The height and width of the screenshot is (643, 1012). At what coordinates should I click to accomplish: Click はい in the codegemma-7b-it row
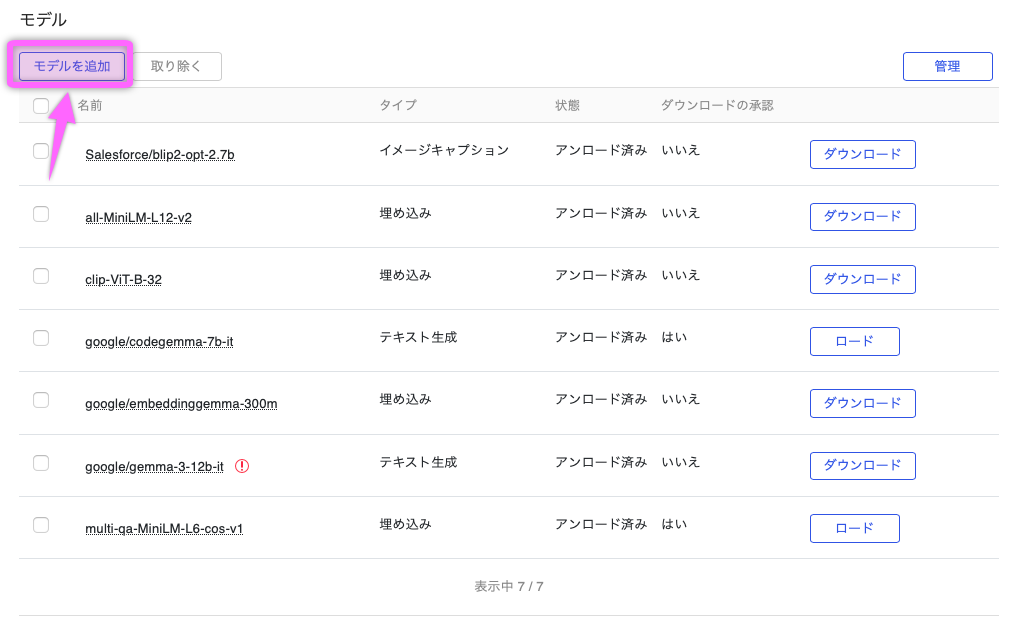click(674, 337)
